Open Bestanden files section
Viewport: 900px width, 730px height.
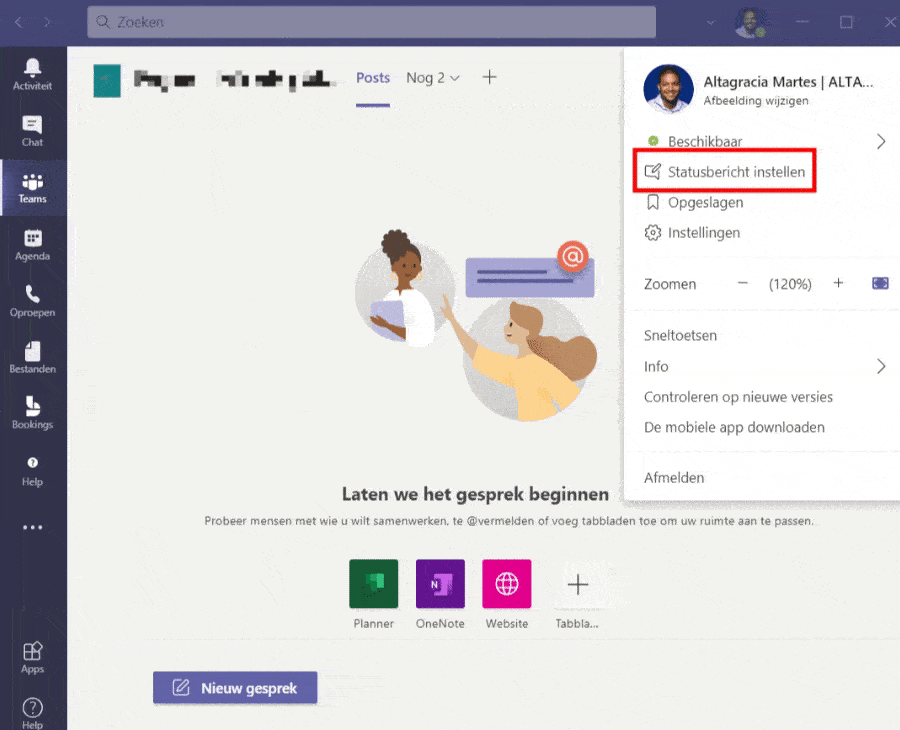32,357
